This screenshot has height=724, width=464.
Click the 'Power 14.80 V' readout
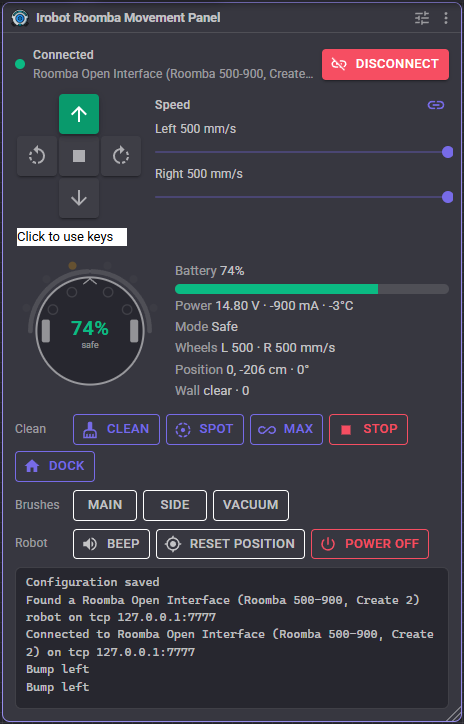(x=264, y=306)
